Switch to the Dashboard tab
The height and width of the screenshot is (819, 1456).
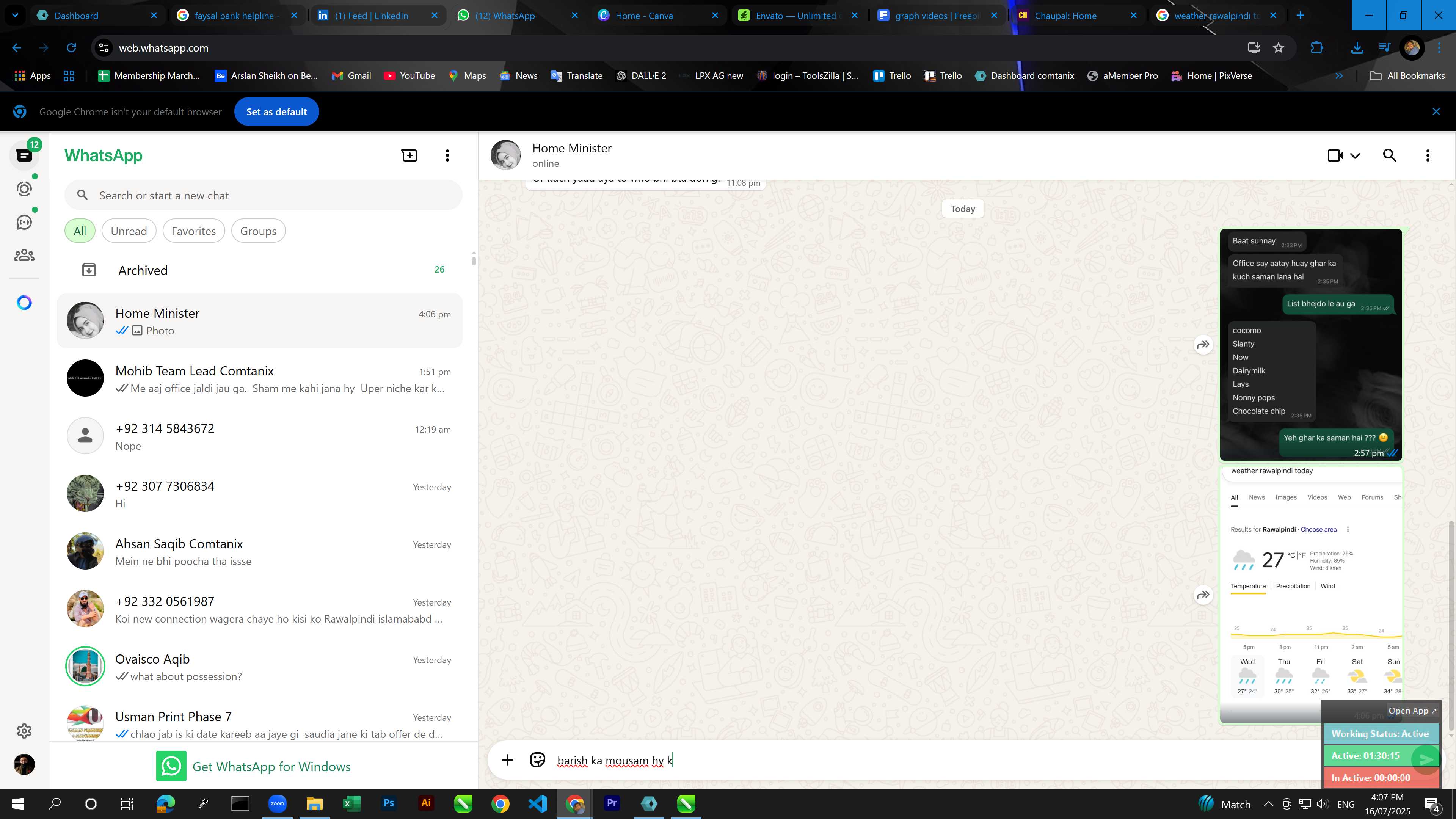97,15
